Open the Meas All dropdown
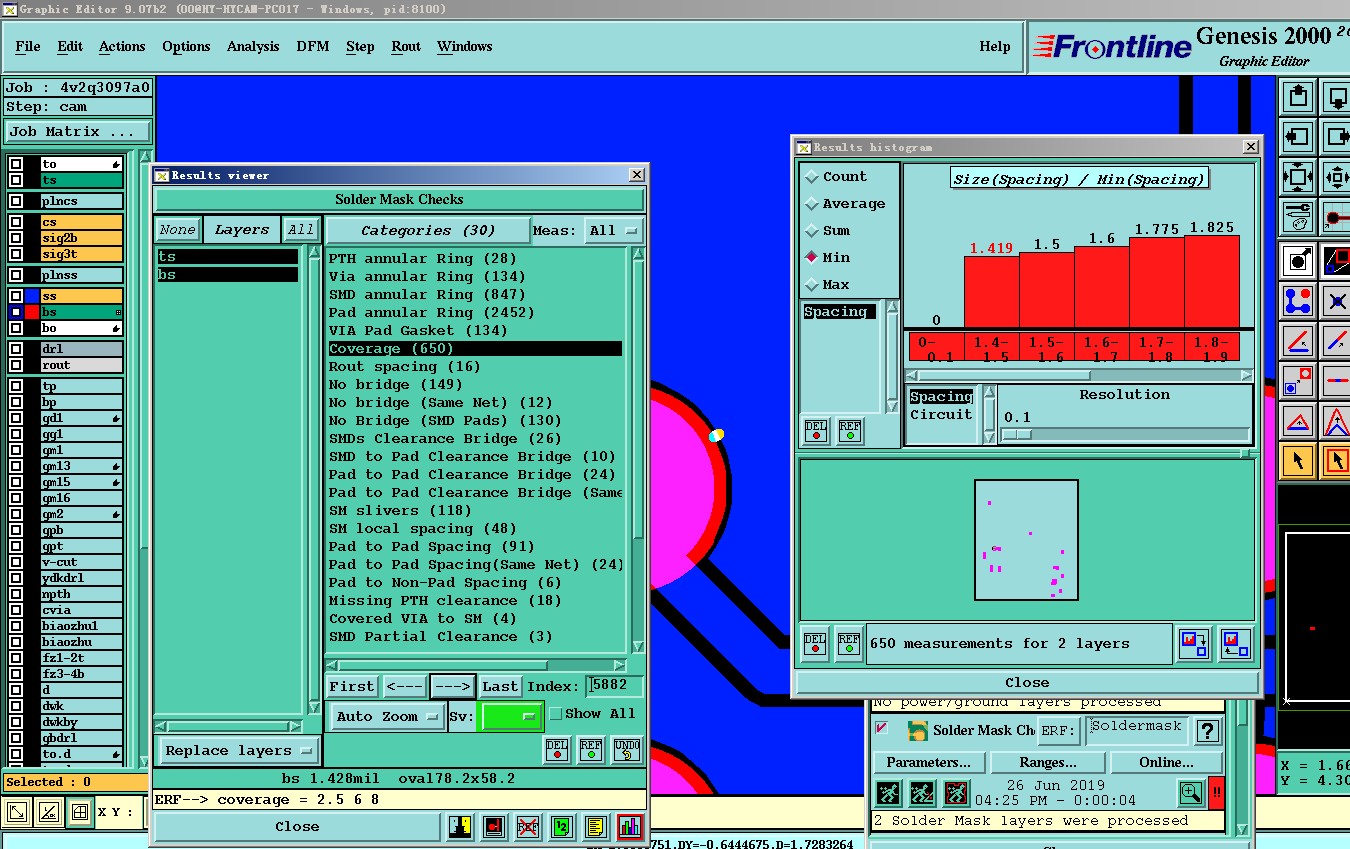This screenshot has width=1350, height=849. tap(614, 230)
